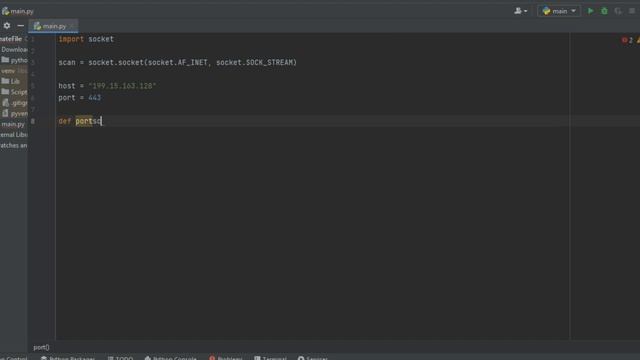Open the Lib folder in project tree
Image resolution: width=640 pixels, height=360 pixels.
(11, 81)
